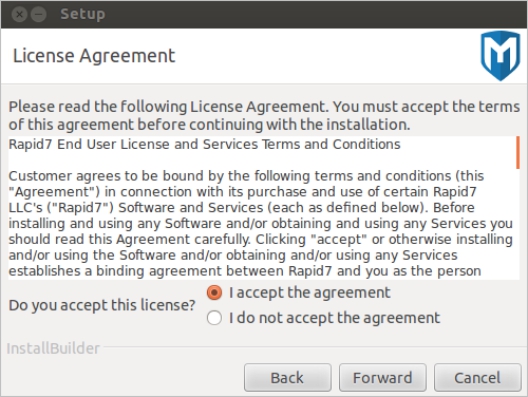Click the Metasploit shield logo
Viewport: 528px width, 397px height.
pos(500,56)
